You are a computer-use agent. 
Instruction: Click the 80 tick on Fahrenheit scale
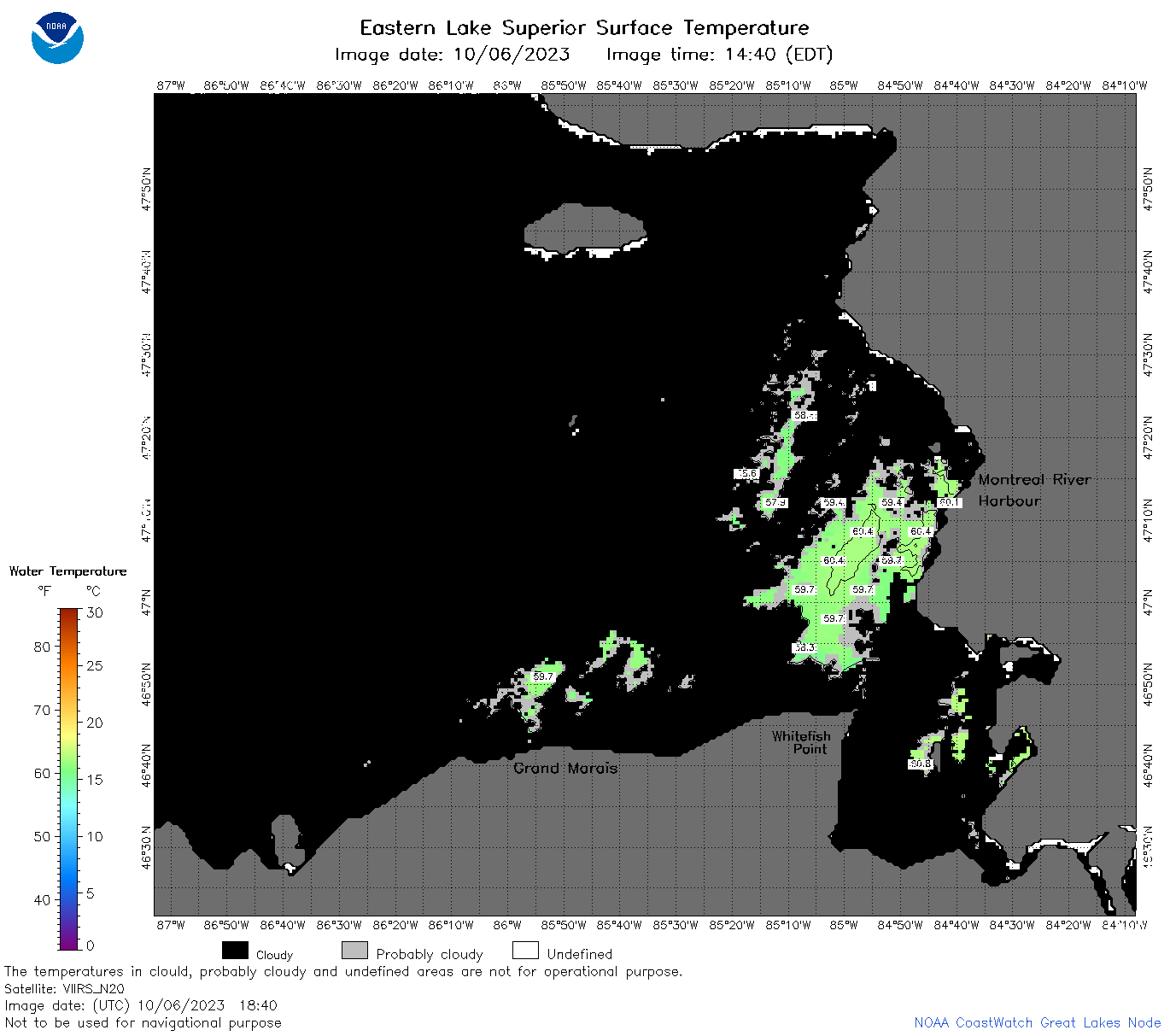pyautogui.click(x=42, y=647)
